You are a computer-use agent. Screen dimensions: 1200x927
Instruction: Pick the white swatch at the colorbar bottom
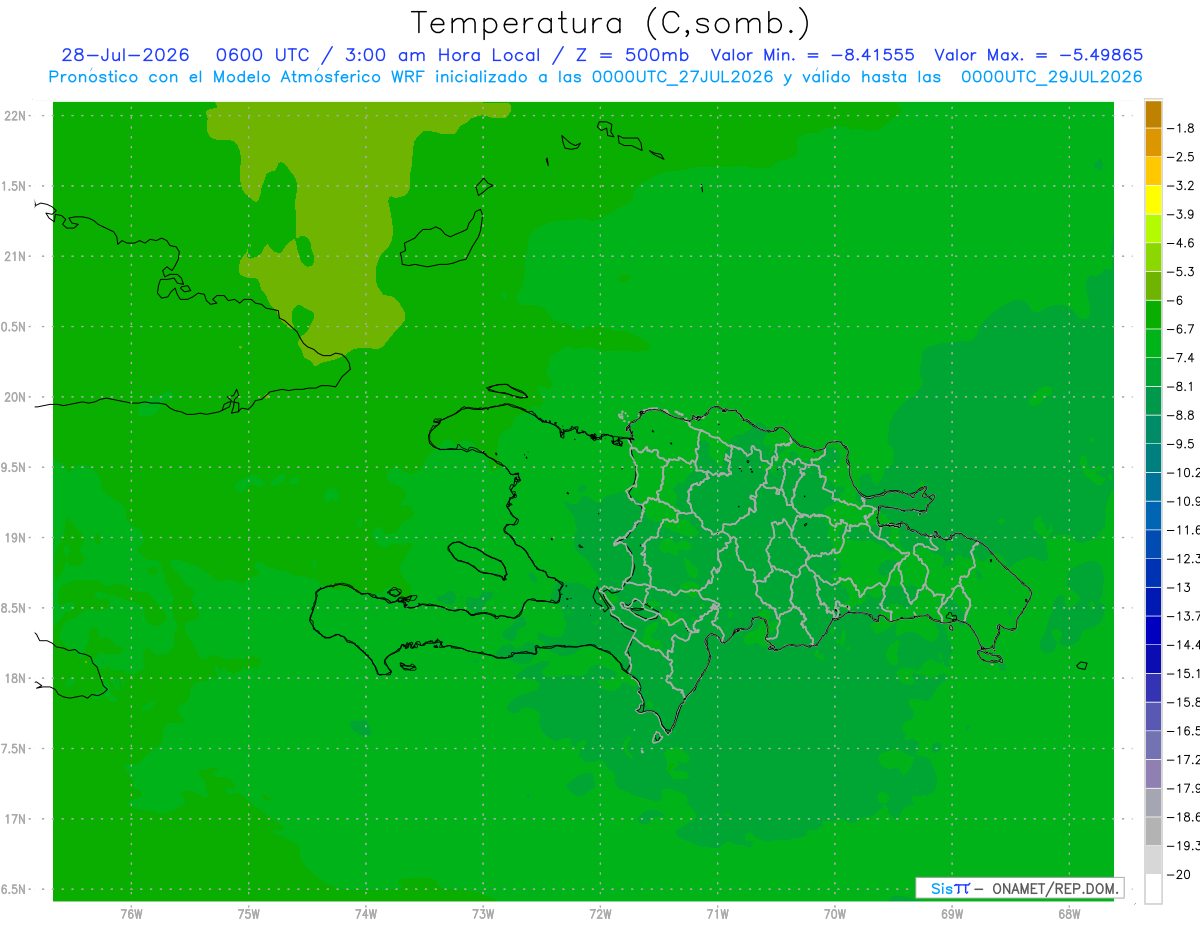point(1153,889)
